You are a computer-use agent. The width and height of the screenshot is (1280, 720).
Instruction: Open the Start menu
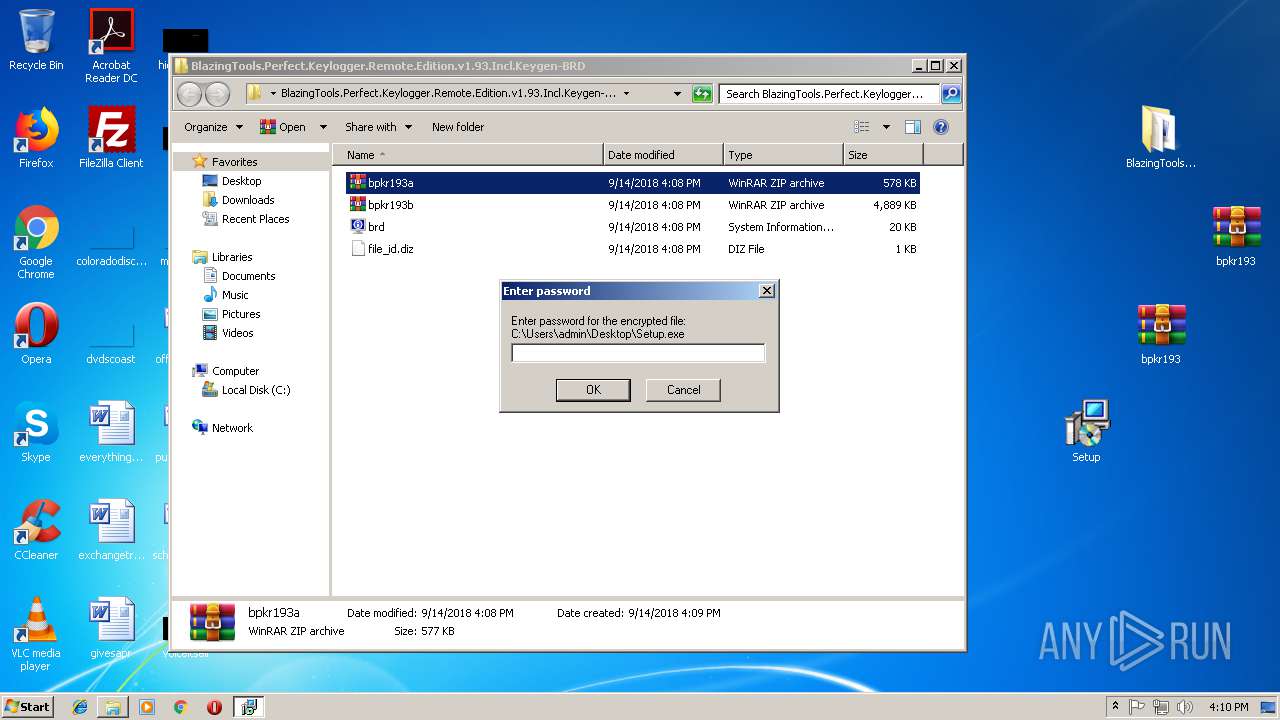[28, 707]
